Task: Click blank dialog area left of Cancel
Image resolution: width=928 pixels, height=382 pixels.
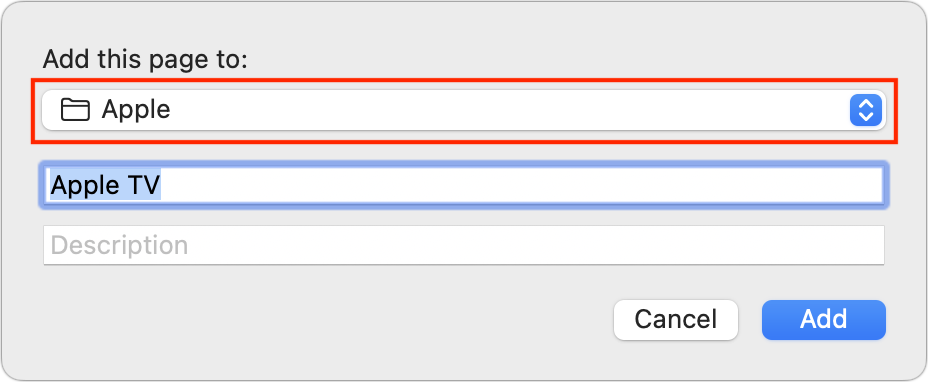Action: (x=326, y=320)
